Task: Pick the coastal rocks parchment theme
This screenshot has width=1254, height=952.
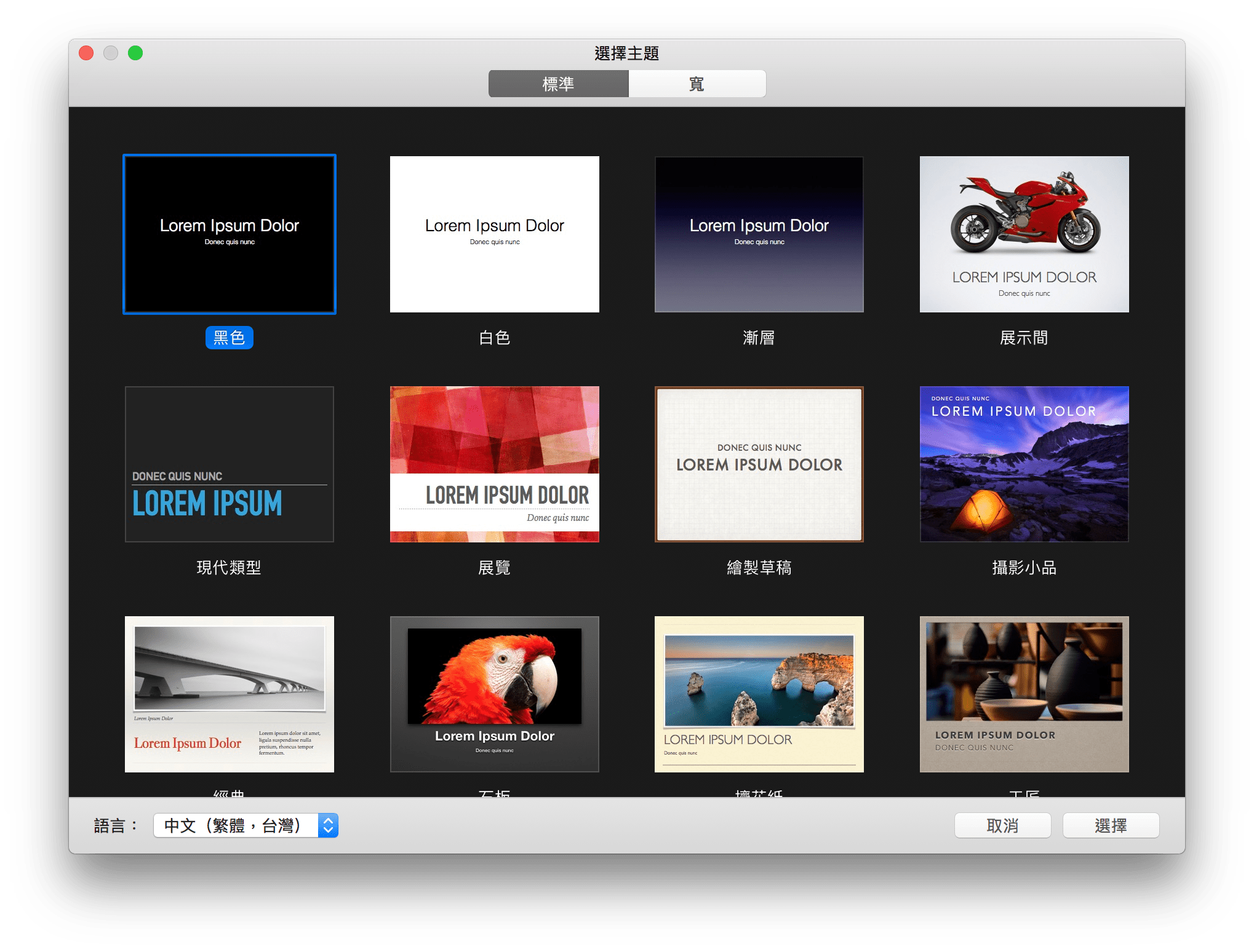Action: tap(759, 694)
